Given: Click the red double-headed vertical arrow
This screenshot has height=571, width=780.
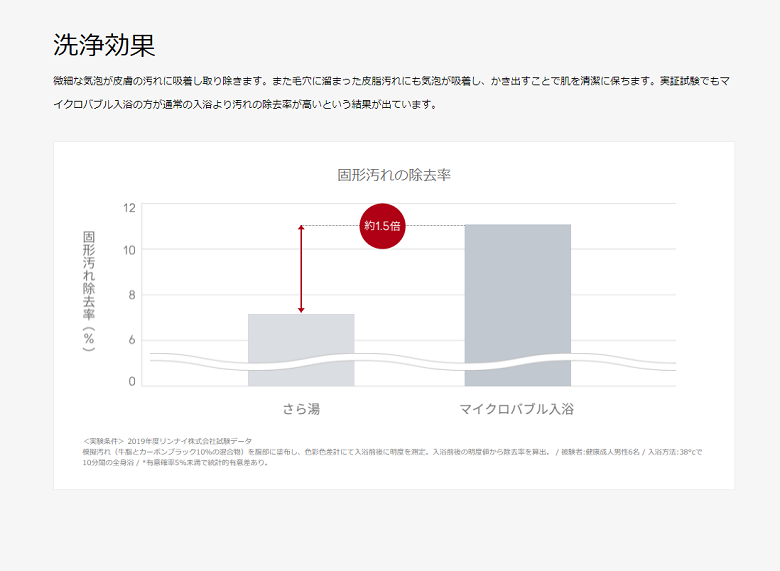Looking at the screenshot, I should click(x=301, y=269).
